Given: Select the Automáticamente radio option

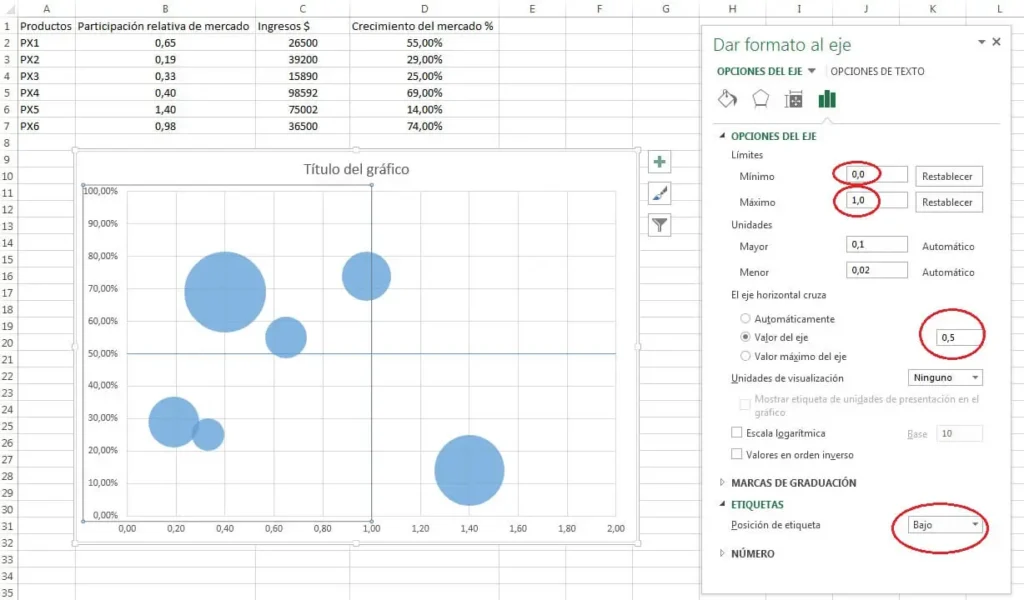Looking at the screenshot, I should point(746,319).
